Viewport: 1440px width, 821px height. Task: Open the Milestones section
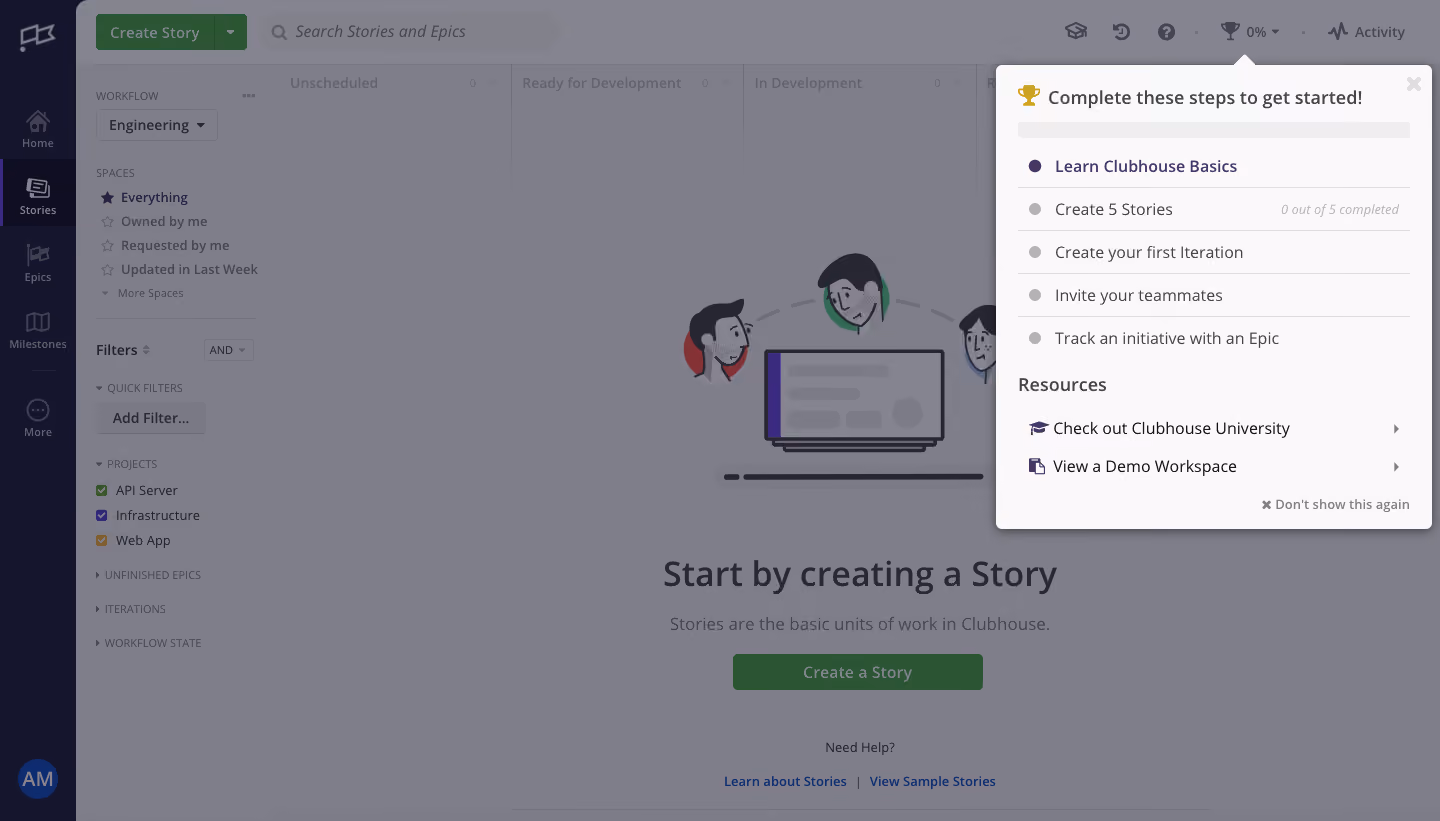tap(38, 330)
